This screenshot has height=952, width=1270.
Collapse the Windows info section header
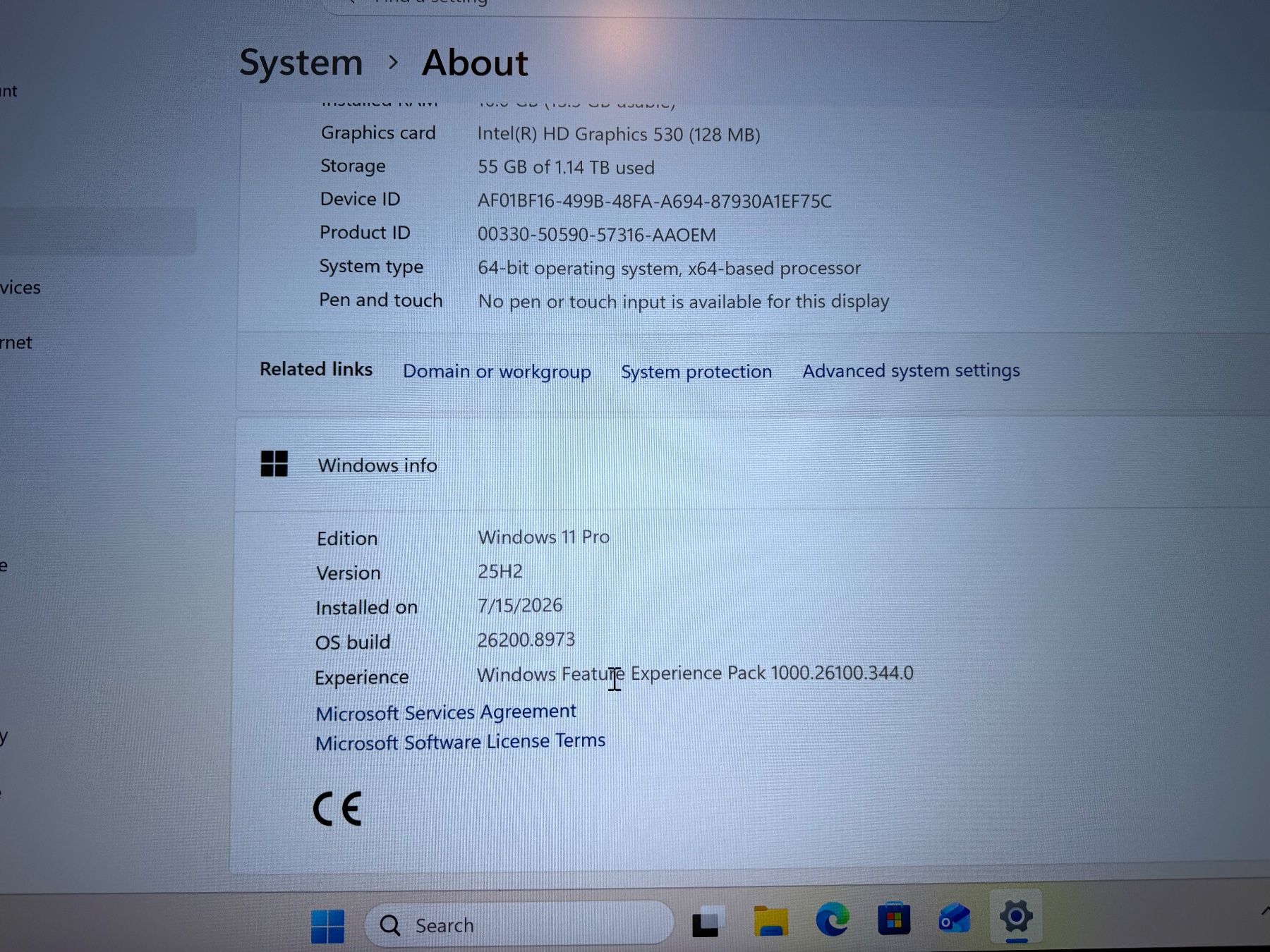pos(751,465)
